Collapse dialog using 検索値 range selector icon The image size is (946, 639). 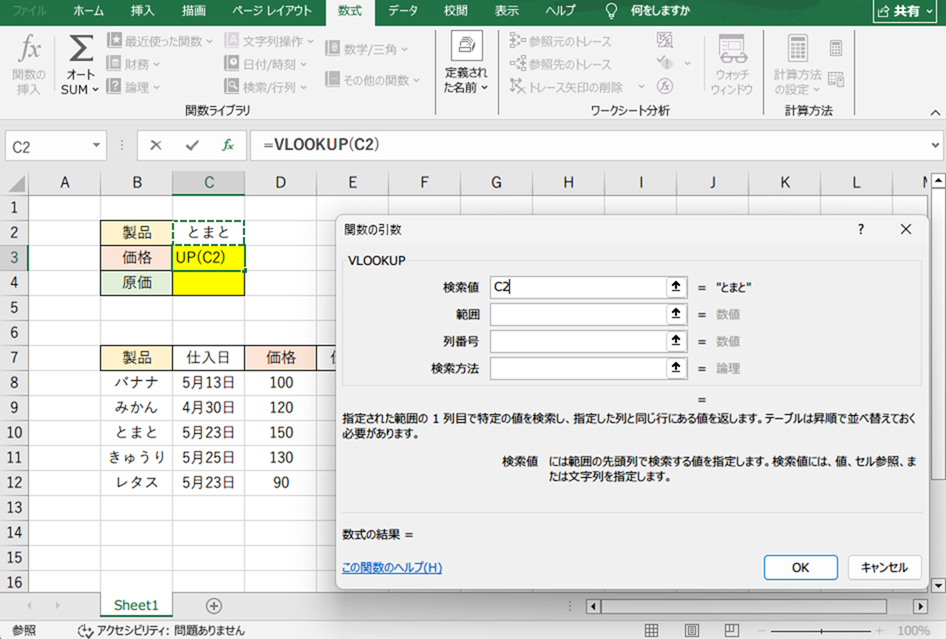pos(677,287)
